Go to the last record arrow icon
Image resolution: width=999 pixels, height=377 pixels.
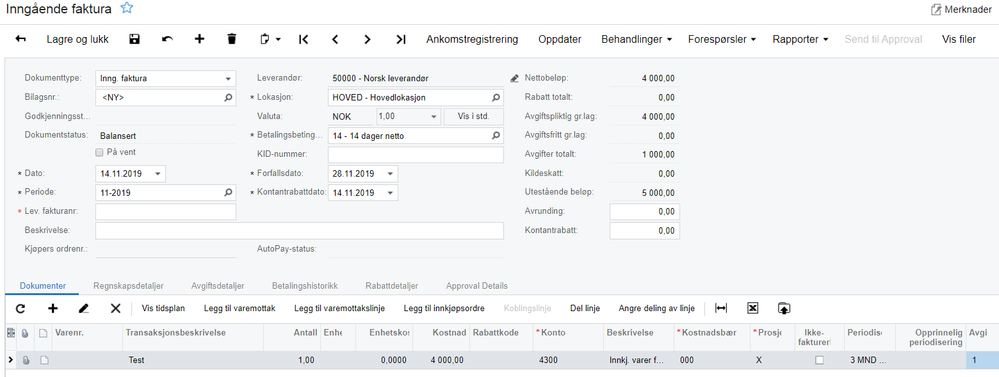400,39
